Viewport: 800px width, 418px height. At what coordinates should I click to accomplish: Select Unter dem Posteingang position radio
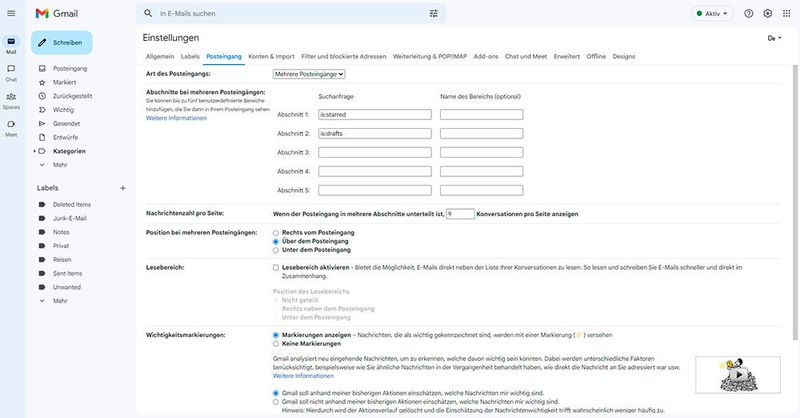(x=276, y=250)
